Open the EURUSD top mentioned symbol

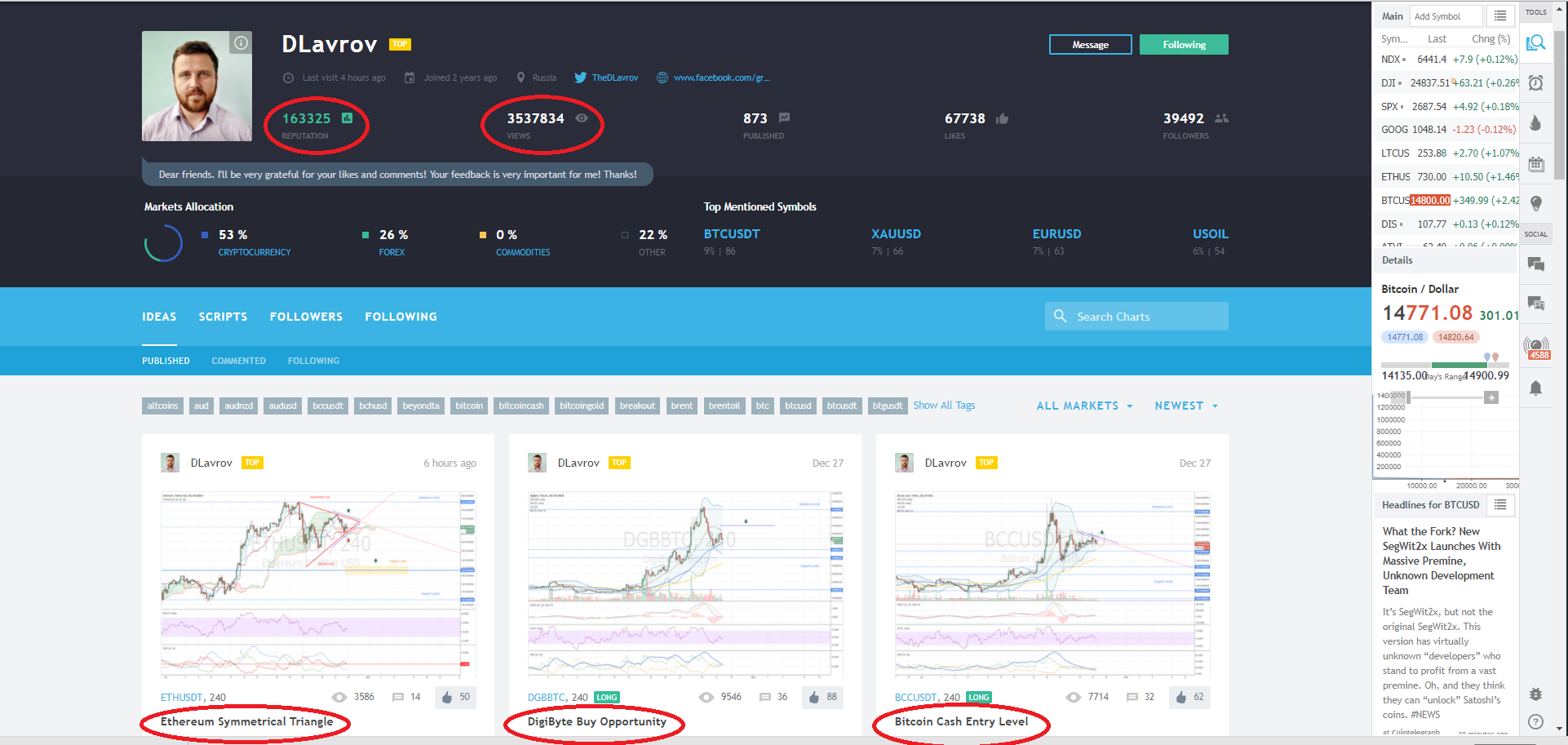(1056, 234)
